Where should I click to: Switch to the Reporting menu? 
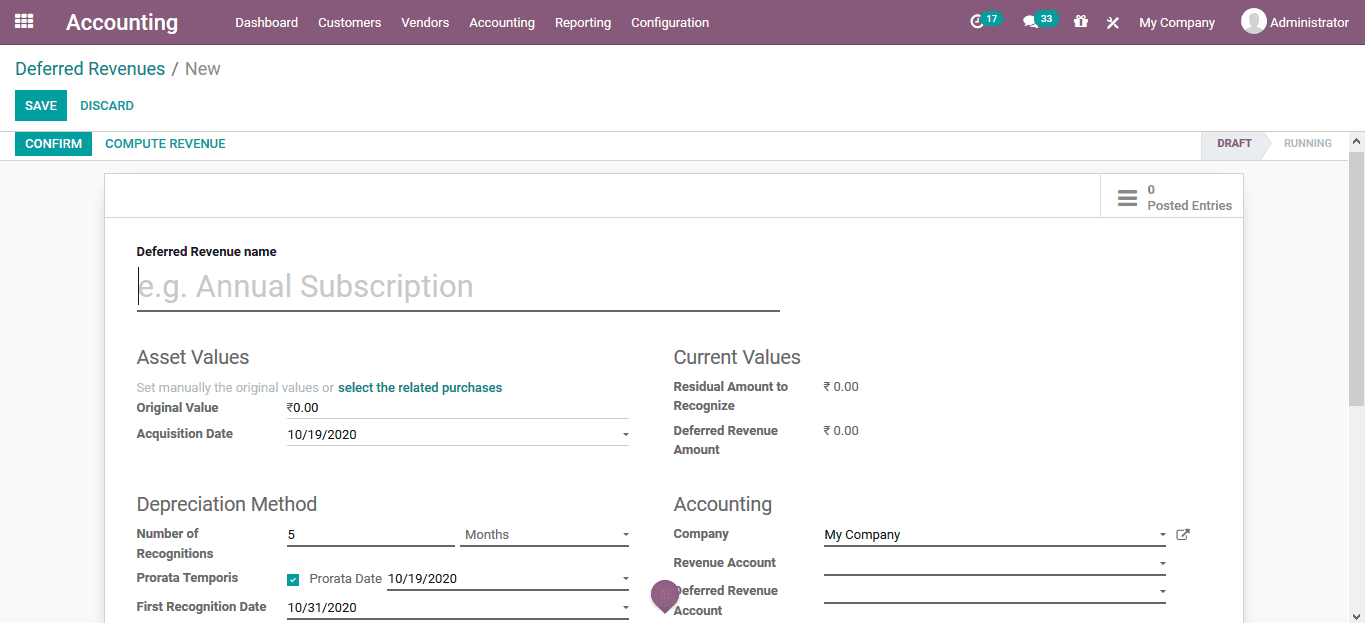click(583, 22)
